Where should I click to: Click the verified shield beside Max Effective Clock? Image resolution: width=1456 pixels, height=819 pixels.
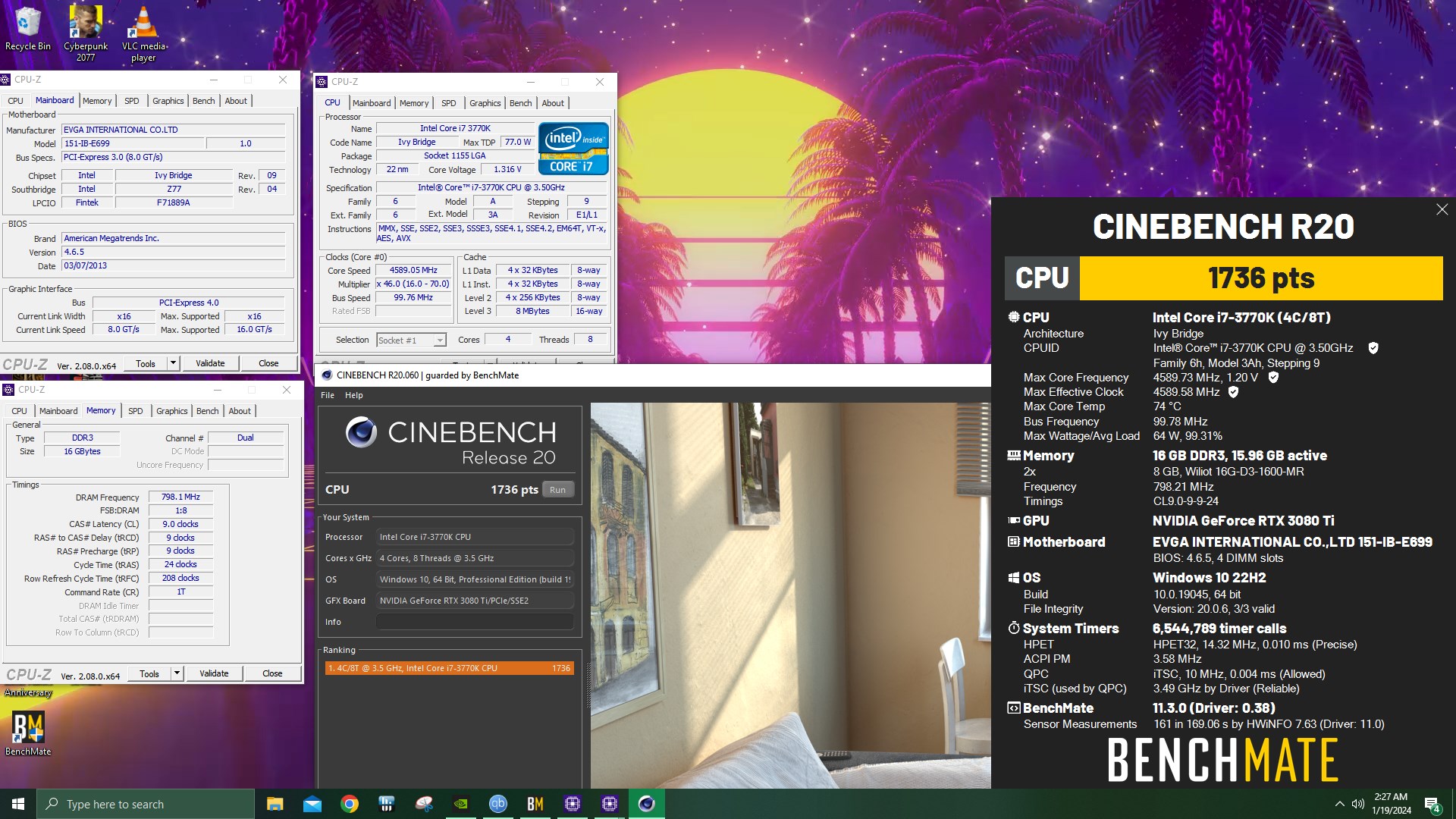(1233, 392)
